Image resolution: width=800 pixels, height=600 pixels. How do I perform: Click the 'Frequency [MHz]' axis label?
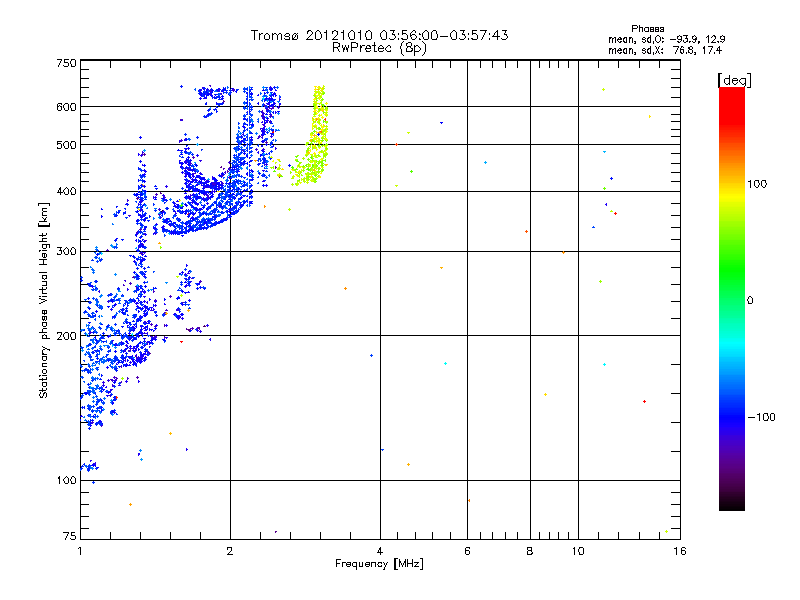[x=379, y=564]
